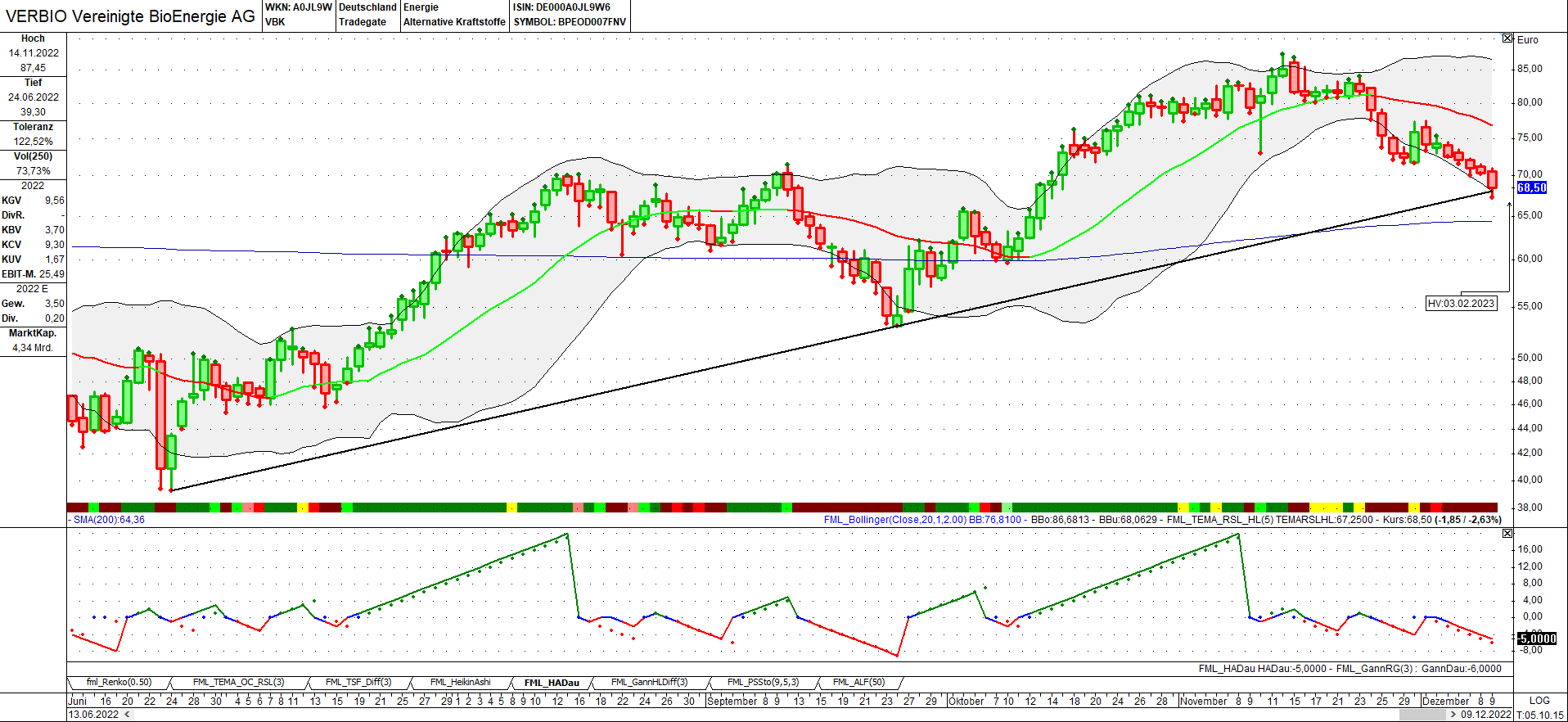
Task: Close the FML_HADau indicator panel
Action: 1507,533
